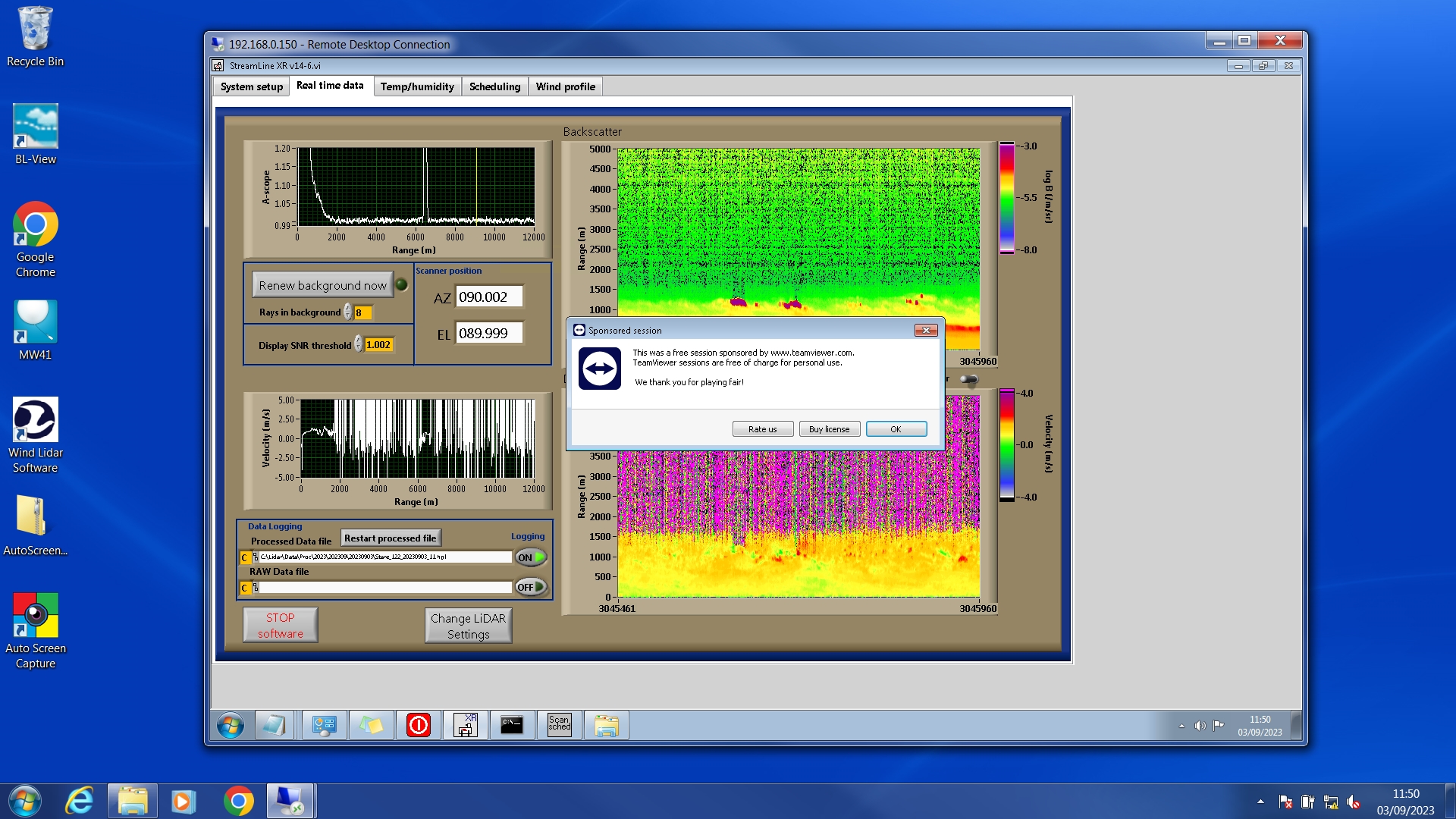Click the StreamLine XR taskbar icon
The image size is (1456, 819).
tap(466, 725)
